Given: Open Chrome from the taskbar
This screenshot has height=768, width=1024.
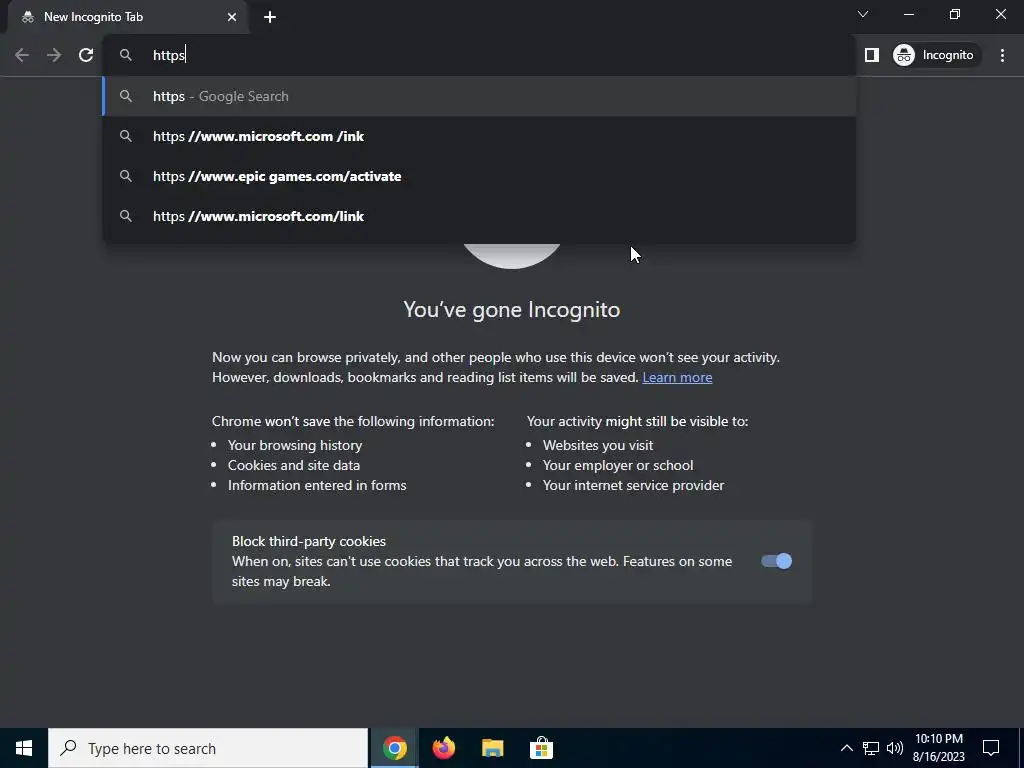Looking at the screenshot, I should pyautogui.click(x=394, y=748).
